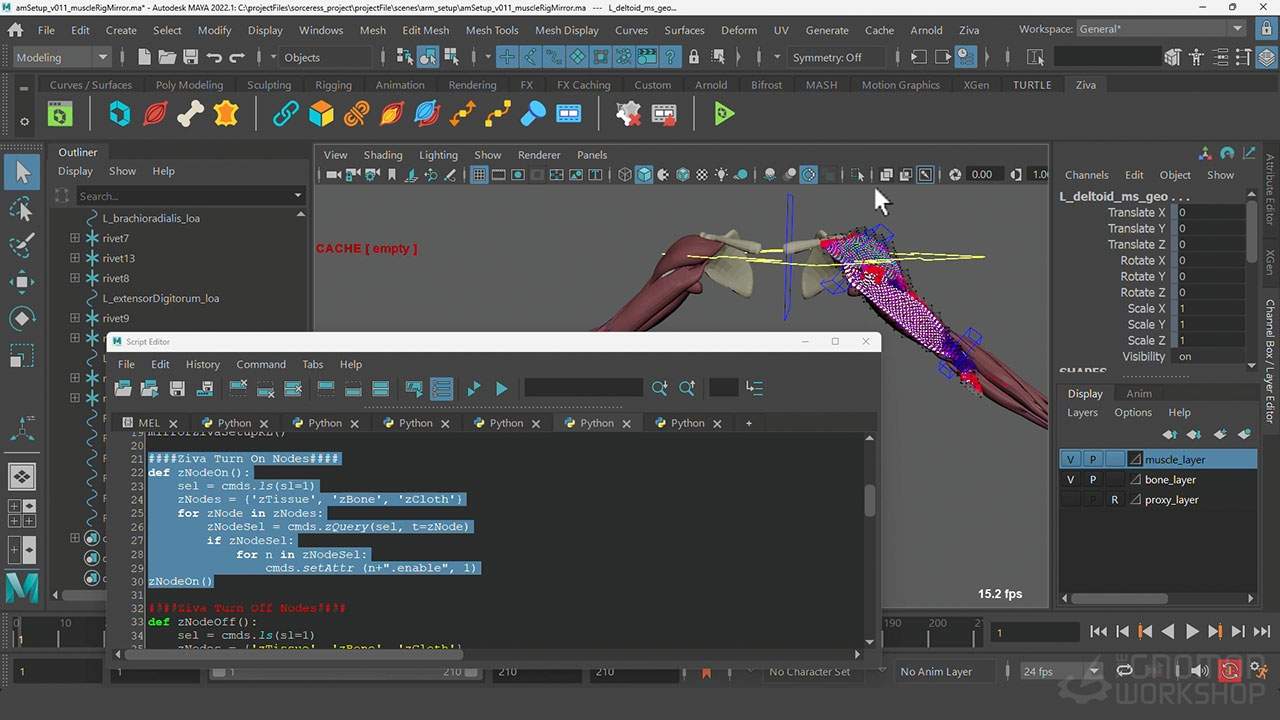Image resolution: width=1280 pixels, height=720 pixels.
Task: Click the green play Ziva shelf icon
Action: [725, 115]
